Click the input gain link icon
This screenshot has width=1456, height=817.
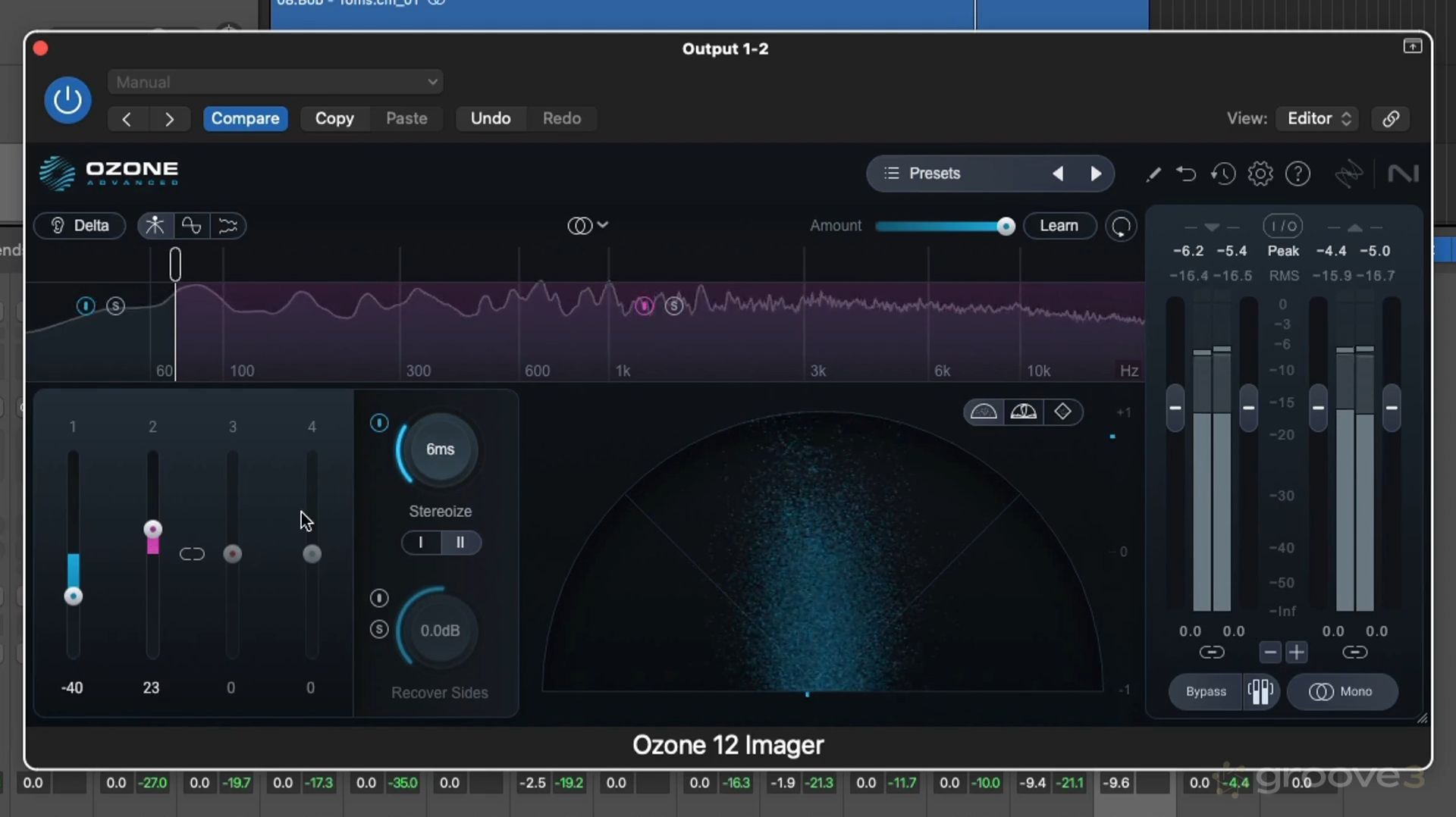[1212, 653]
